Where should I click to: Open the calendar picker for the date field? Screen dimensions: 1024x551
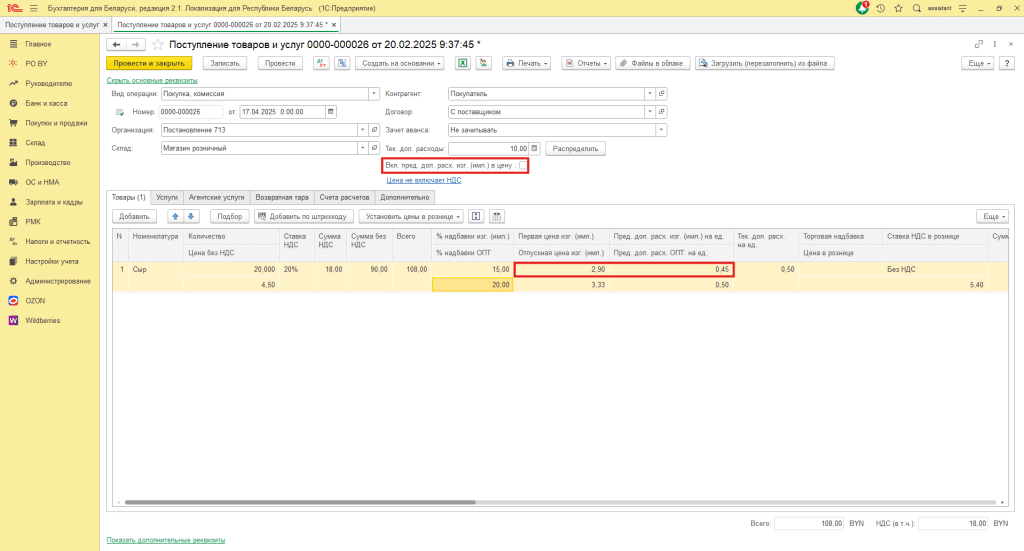point(330,112)
